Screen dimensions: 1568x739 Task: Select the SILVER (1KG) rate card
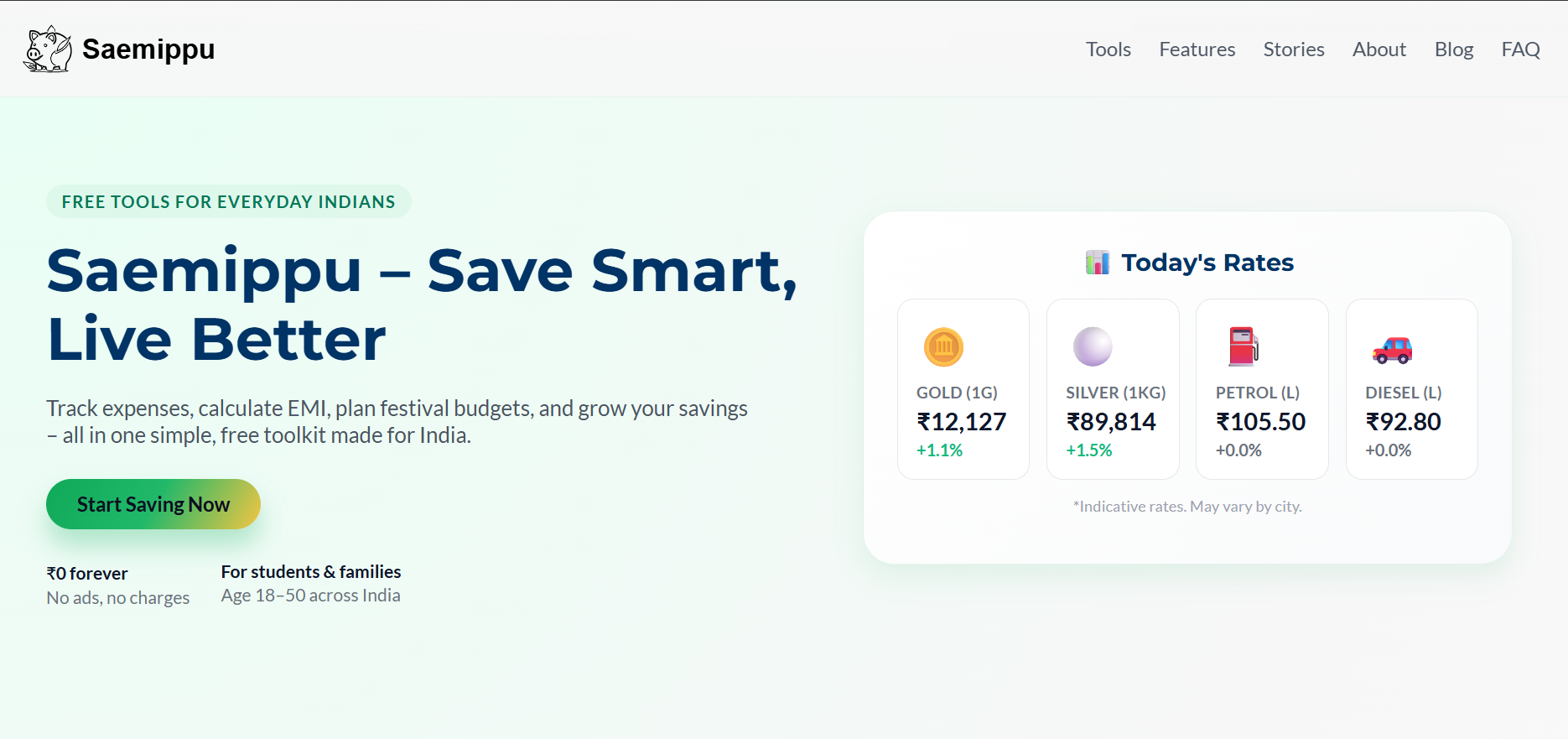(x=1113, y=389)
